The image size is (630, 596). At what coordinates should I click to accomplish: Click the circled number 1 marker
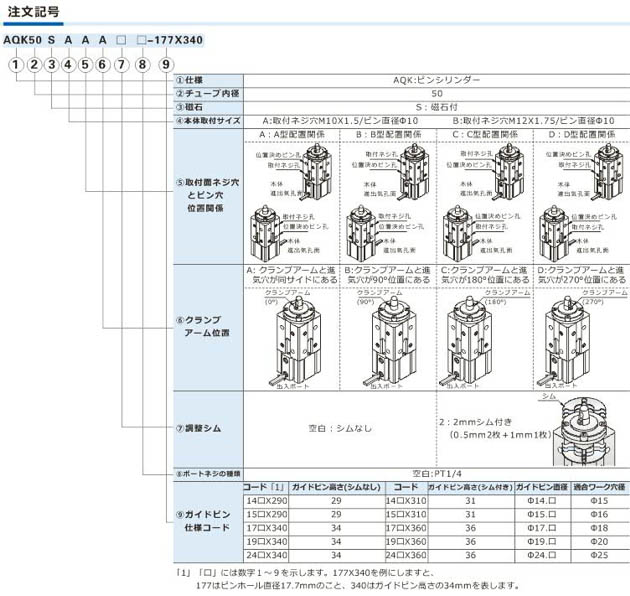(x=16, y=64)
